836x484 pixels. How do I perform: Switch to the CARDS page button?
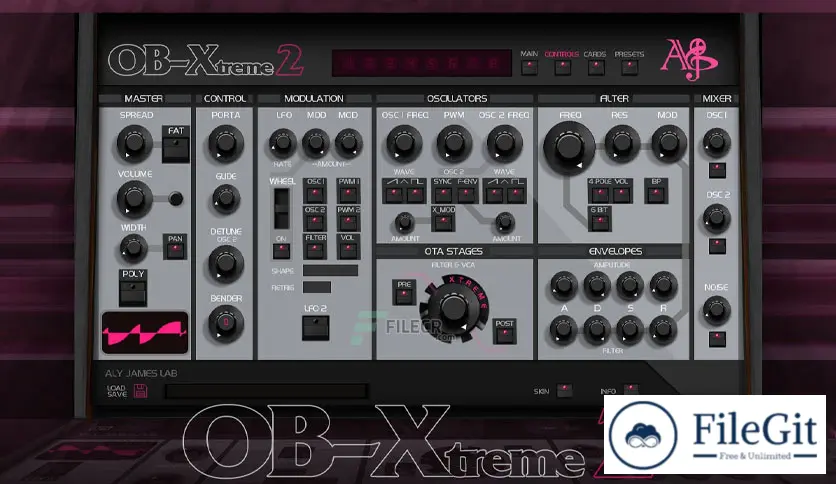pos(596,68)
